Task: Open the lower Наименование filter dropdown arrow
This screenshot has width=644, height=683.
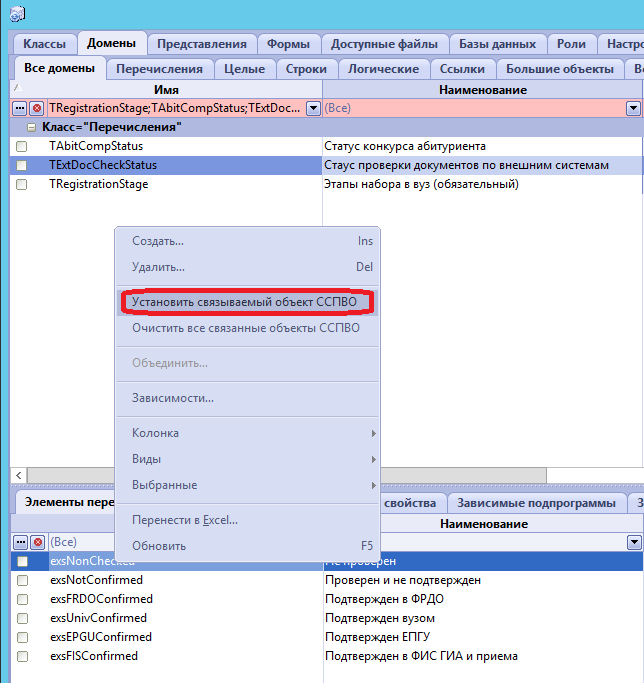Action: (x=634, y=542)
